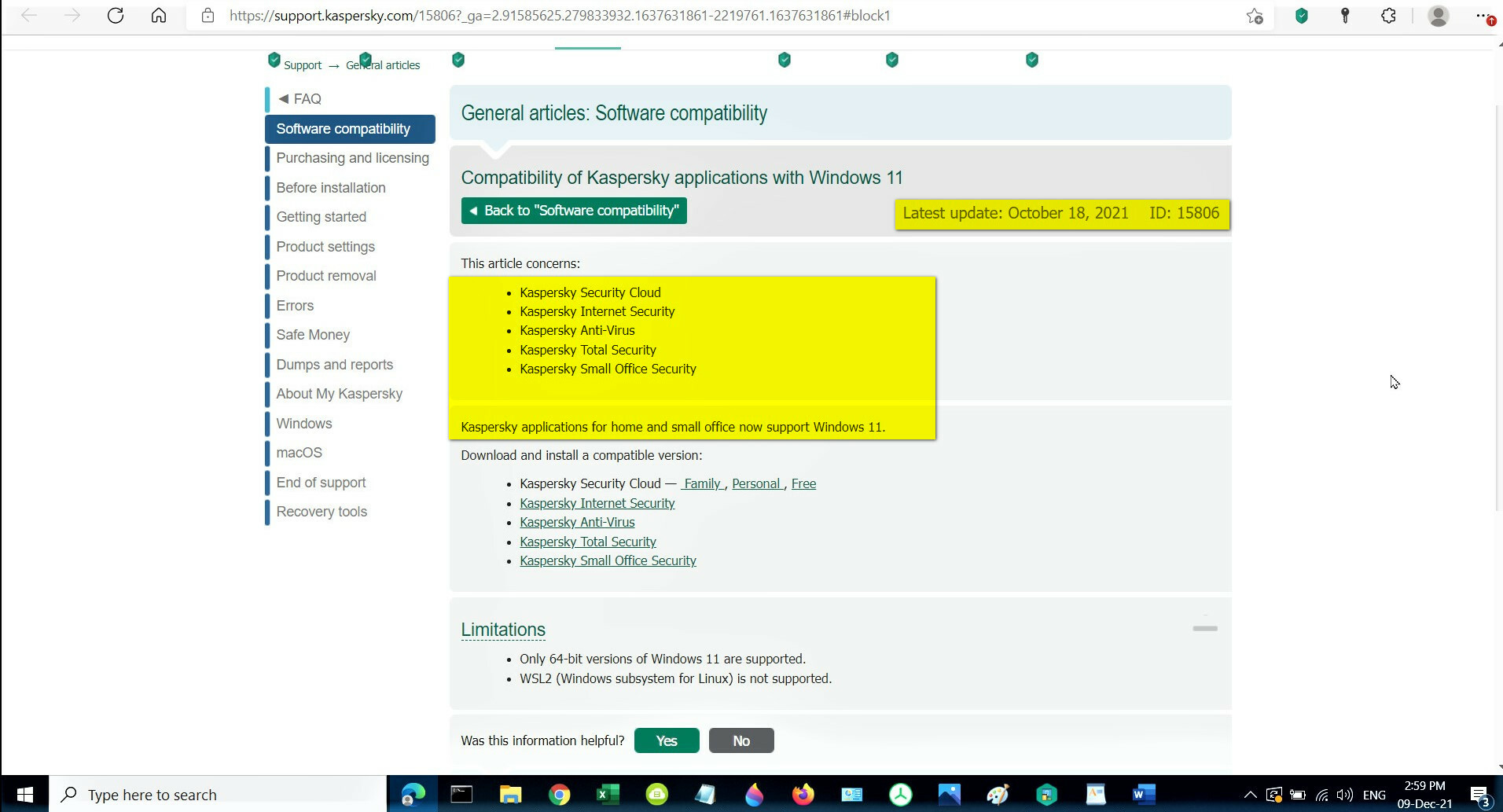This screenshot has width=1503, height=812.
Task: Open Product removal section
Action: [326, 276]
